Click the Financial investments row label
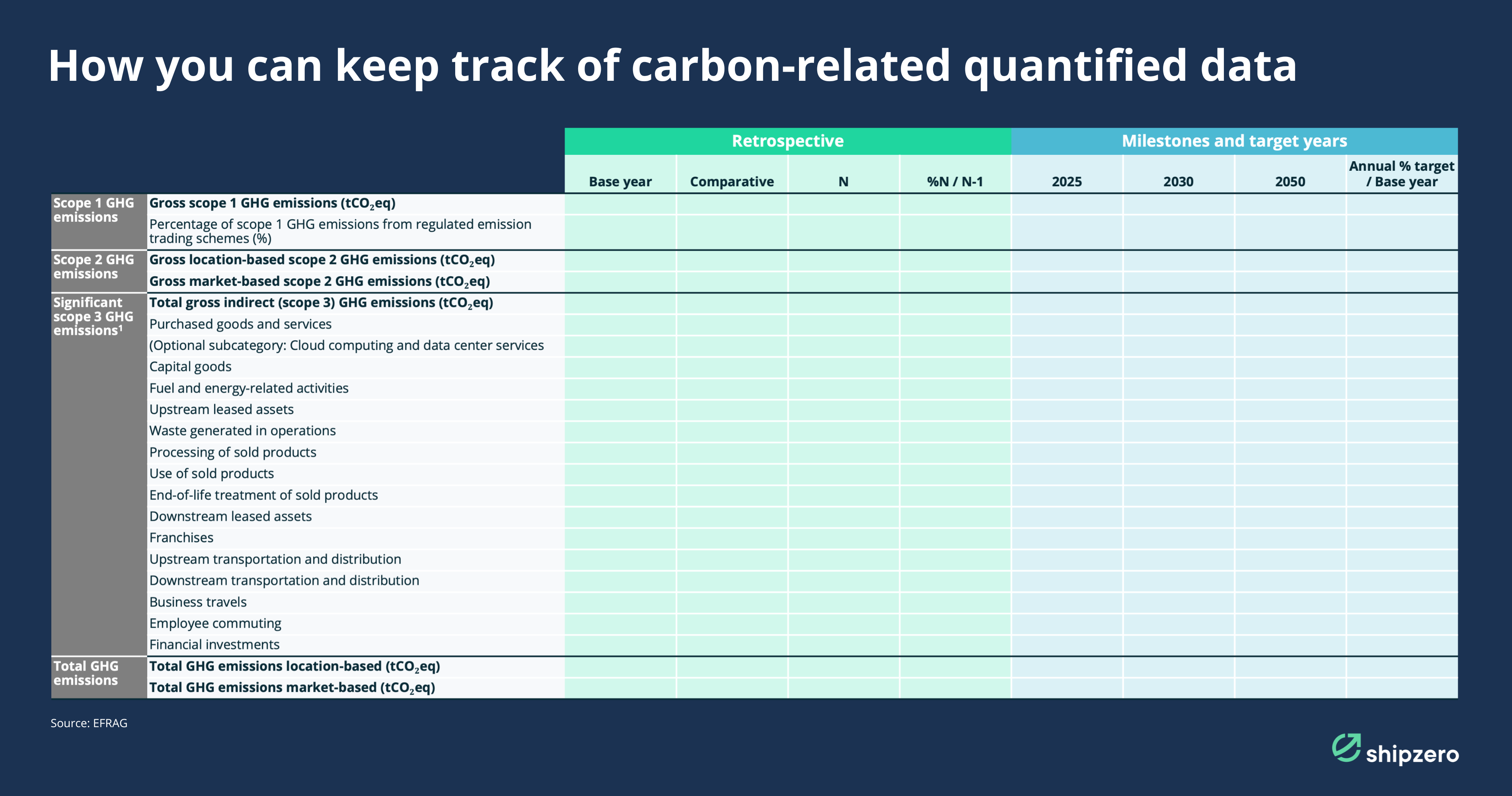 coord(214,644)
